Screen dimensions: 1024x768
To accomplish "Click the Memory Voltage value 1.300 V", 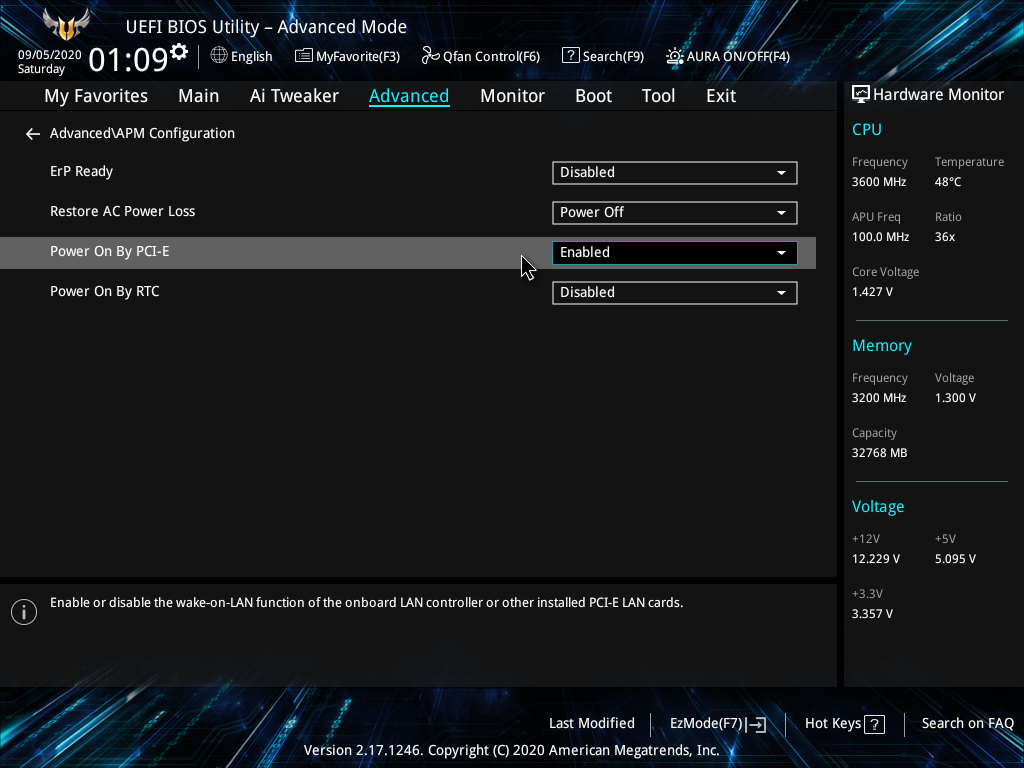I will [x=955, y=398].
